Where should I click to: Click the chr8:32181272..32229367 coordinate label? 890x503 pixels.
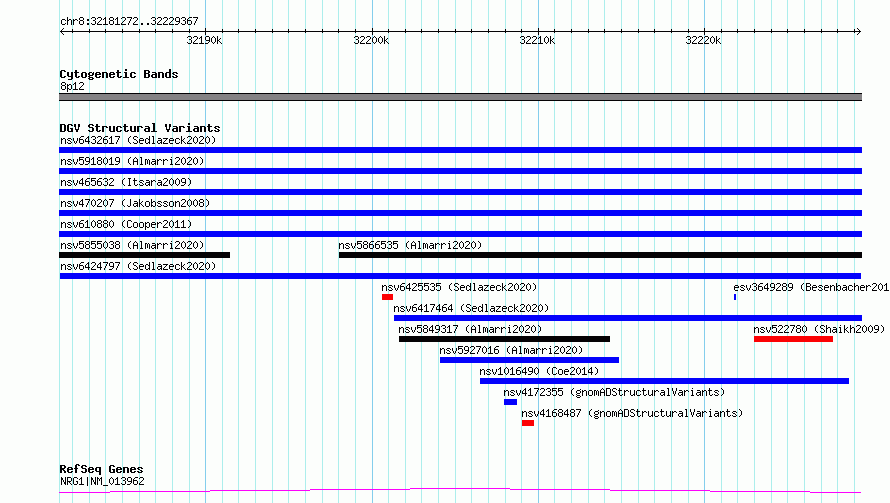coord(129,21)
